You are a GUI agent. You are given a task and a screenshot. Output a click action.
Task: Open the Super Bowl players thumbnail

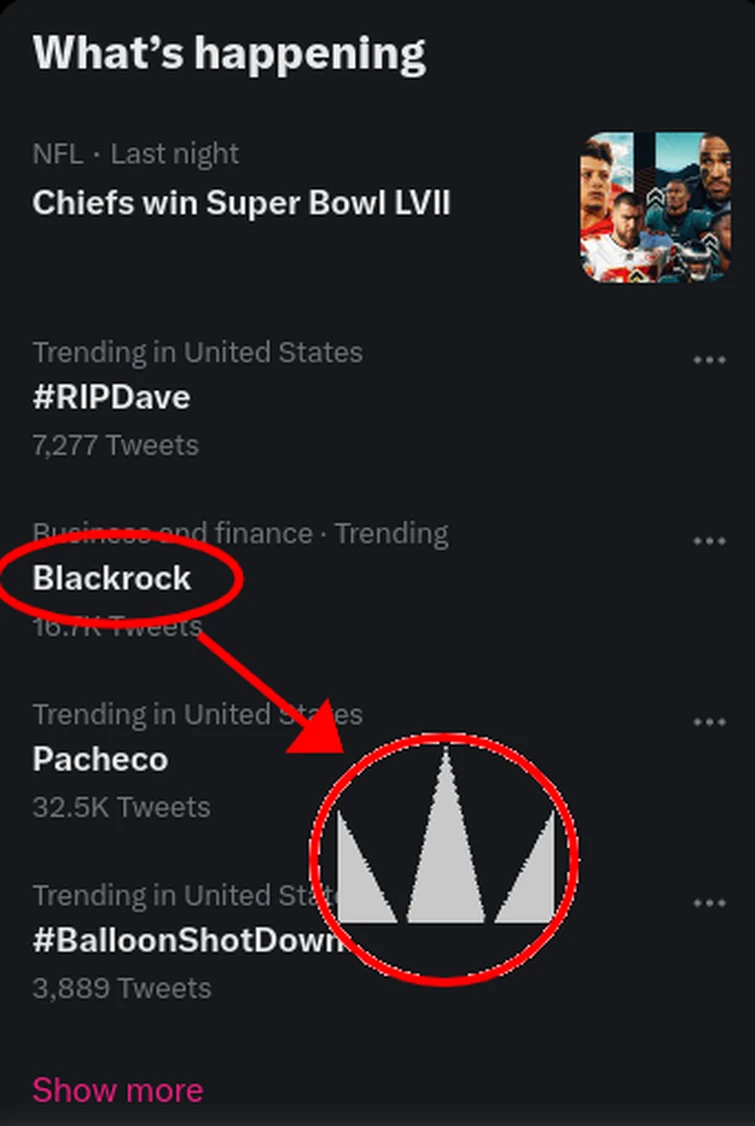(x=655, y=207)
